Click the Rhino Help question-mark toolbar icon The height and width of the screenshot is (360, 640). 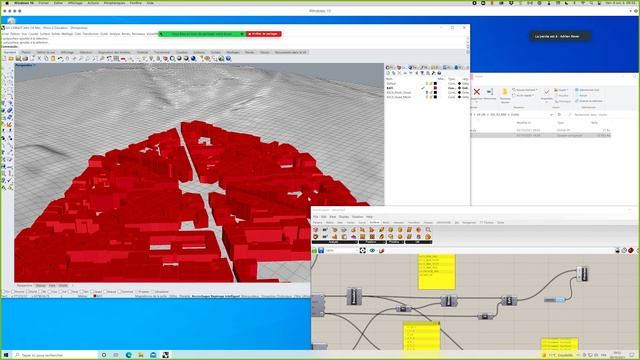(228, 58)
